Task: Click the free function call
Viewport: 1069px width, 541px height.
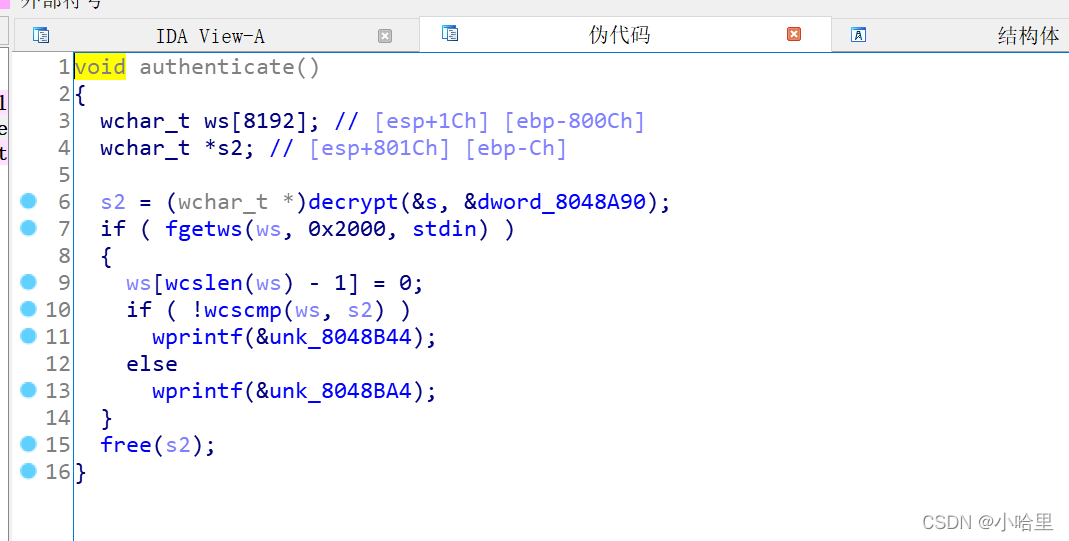Action: coord(126,445)
